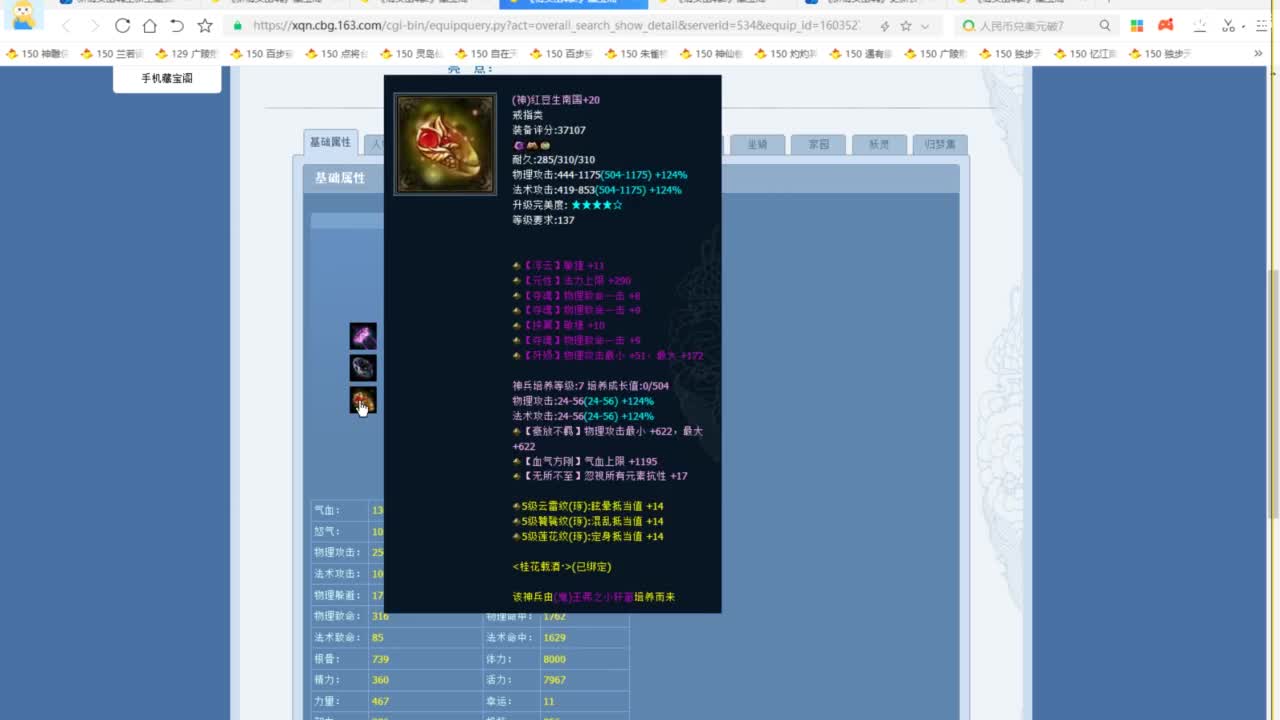Click the 气血上限 +1195 line
Viewport: 1280px width, 720px height.
pos(585,462)
